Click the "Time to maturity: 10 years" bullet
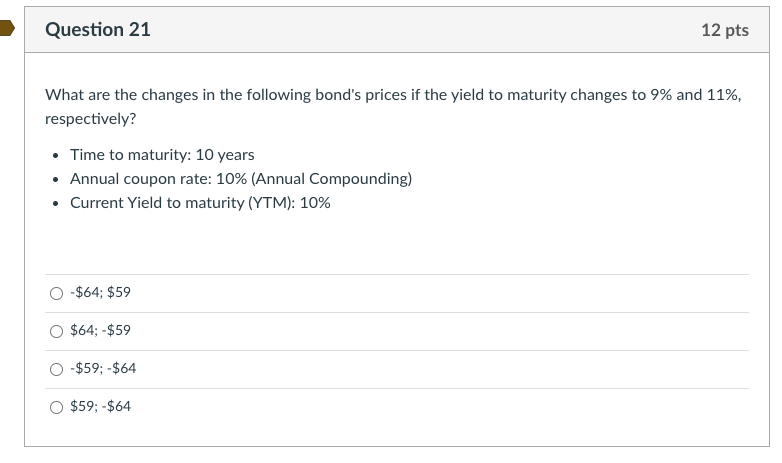The image size is (782, 463). [162, 155]
